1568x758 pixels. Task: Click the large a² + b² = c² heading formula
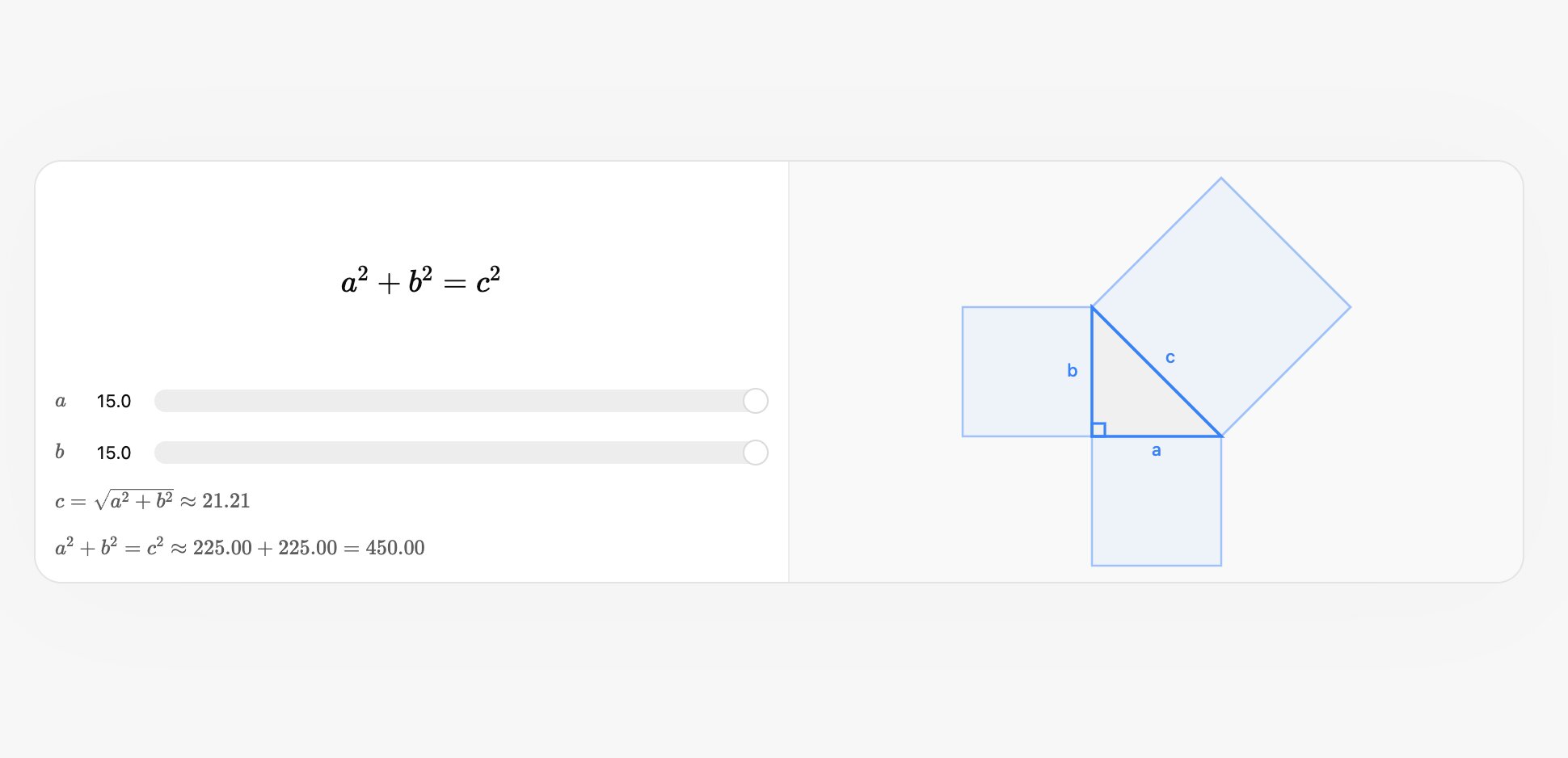[x=420, y=282]
